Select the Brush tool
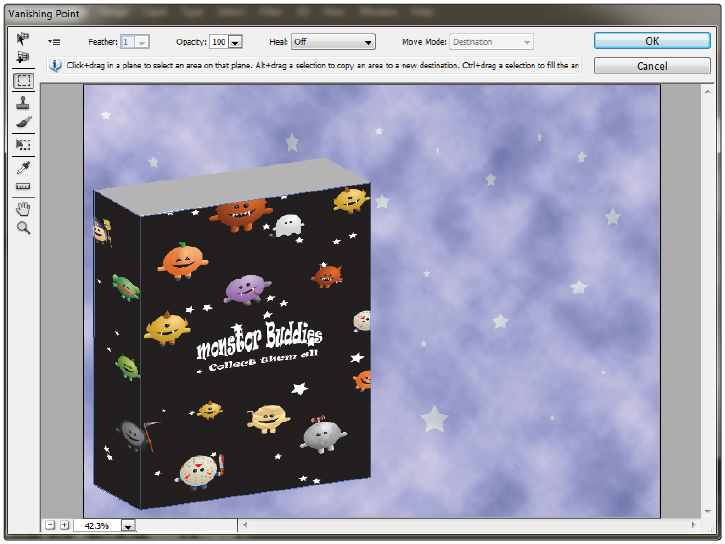This screenshot has height=544, width=725. point(23,122)
